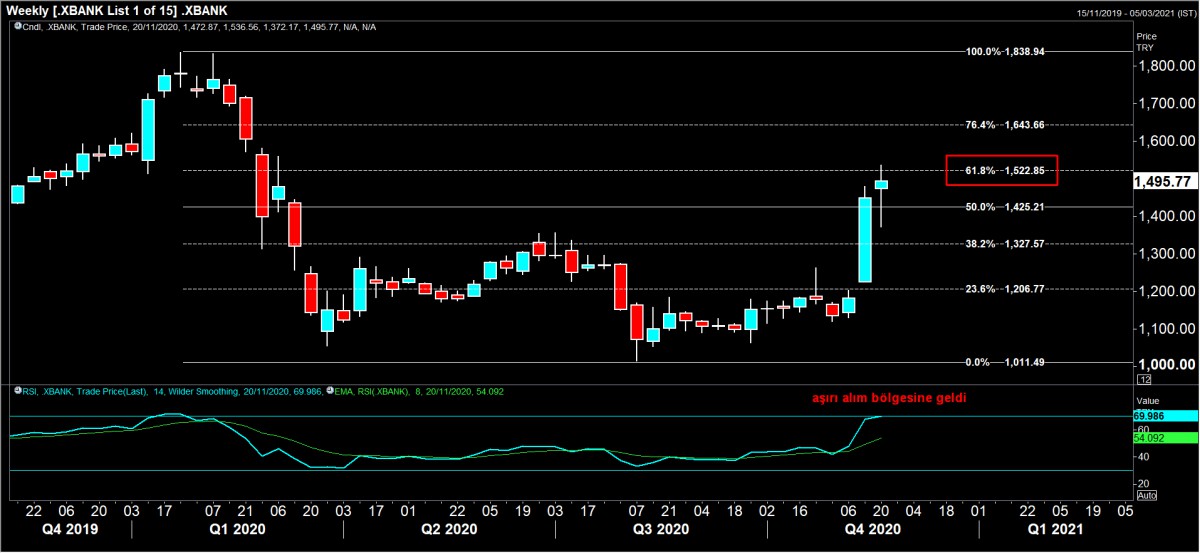Click the 23.6% Fibonacci level label 1,206.77
This screenshot has width=1200, height=553.
pyautogui.click(x=1005, y=289)
